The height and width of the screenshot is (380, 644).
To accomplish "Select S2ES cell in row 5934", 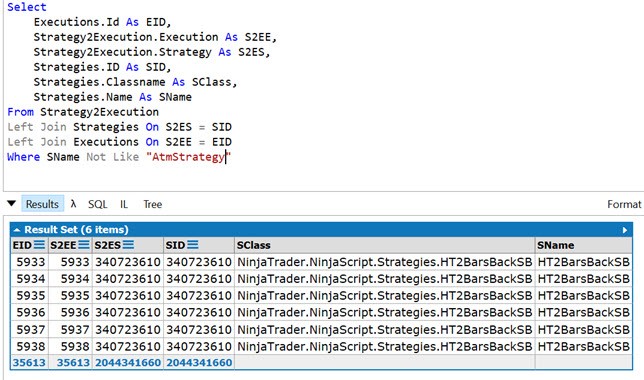I will click(x=128, y=279).
